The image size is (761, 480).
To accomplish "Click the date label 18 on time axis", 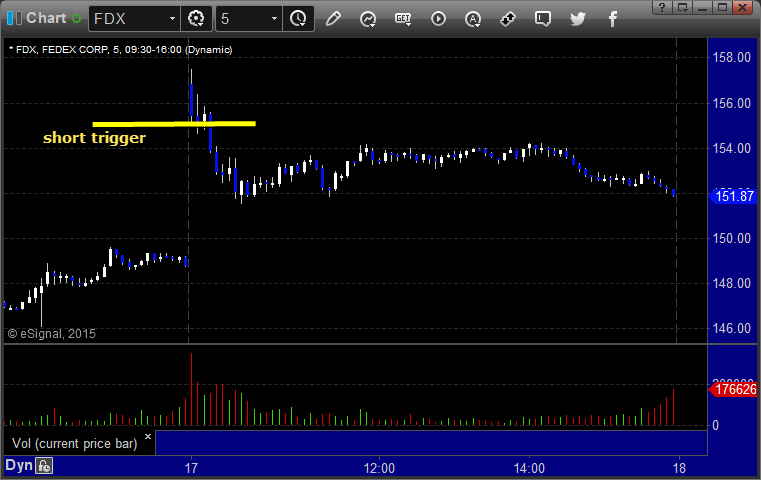I will coord(679,468).
